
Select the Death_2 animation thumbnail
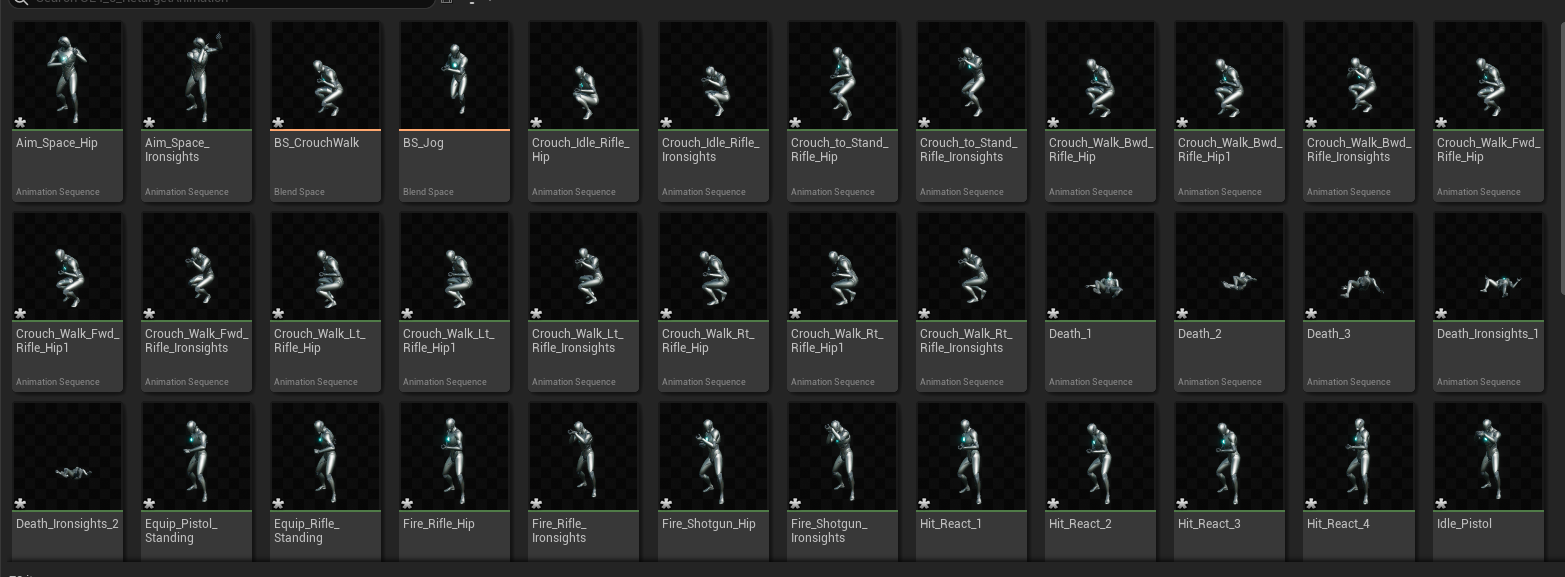(1229, 267)
